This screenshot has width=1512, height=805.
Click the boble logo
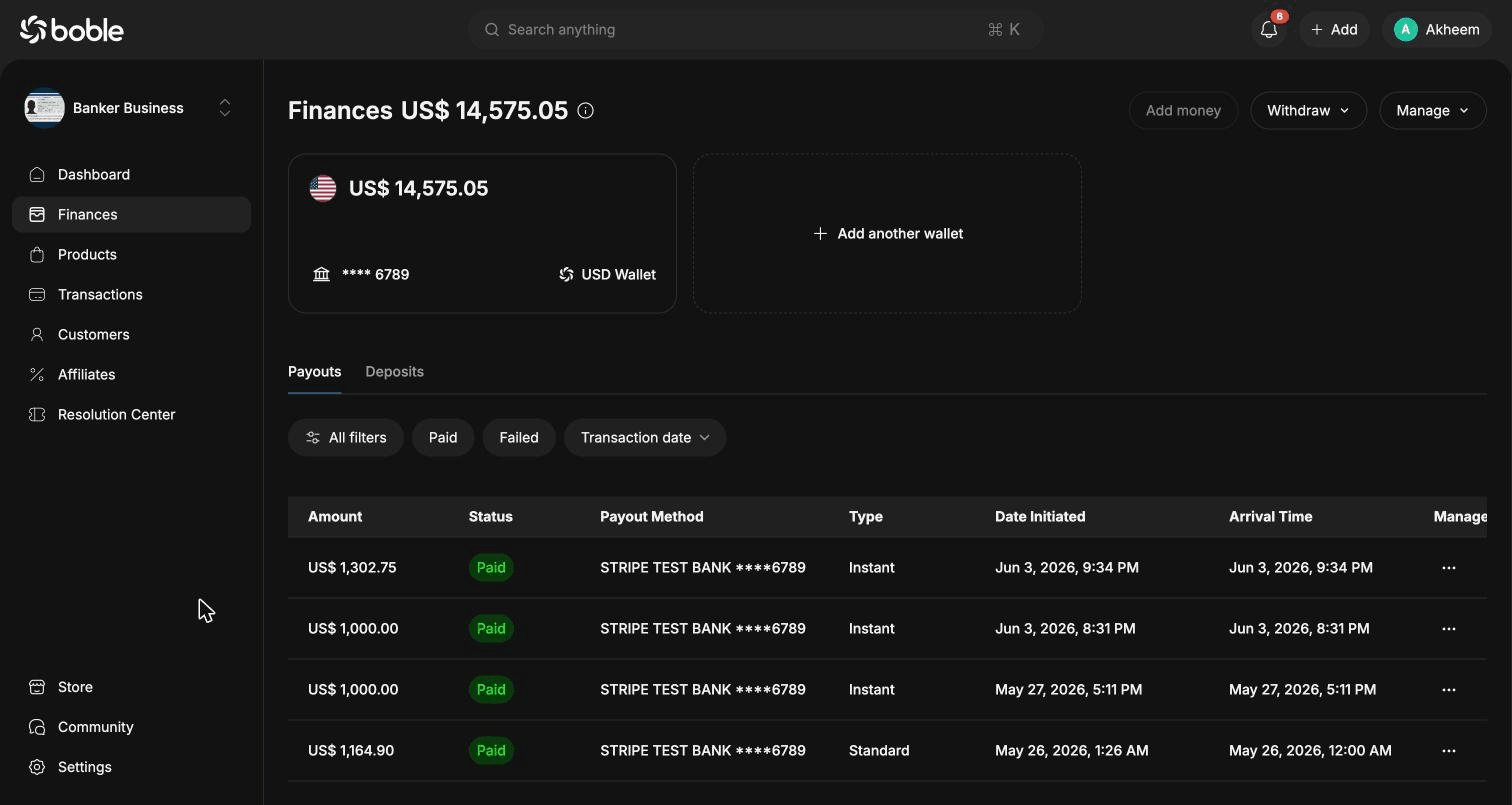(x=71, y=30)
